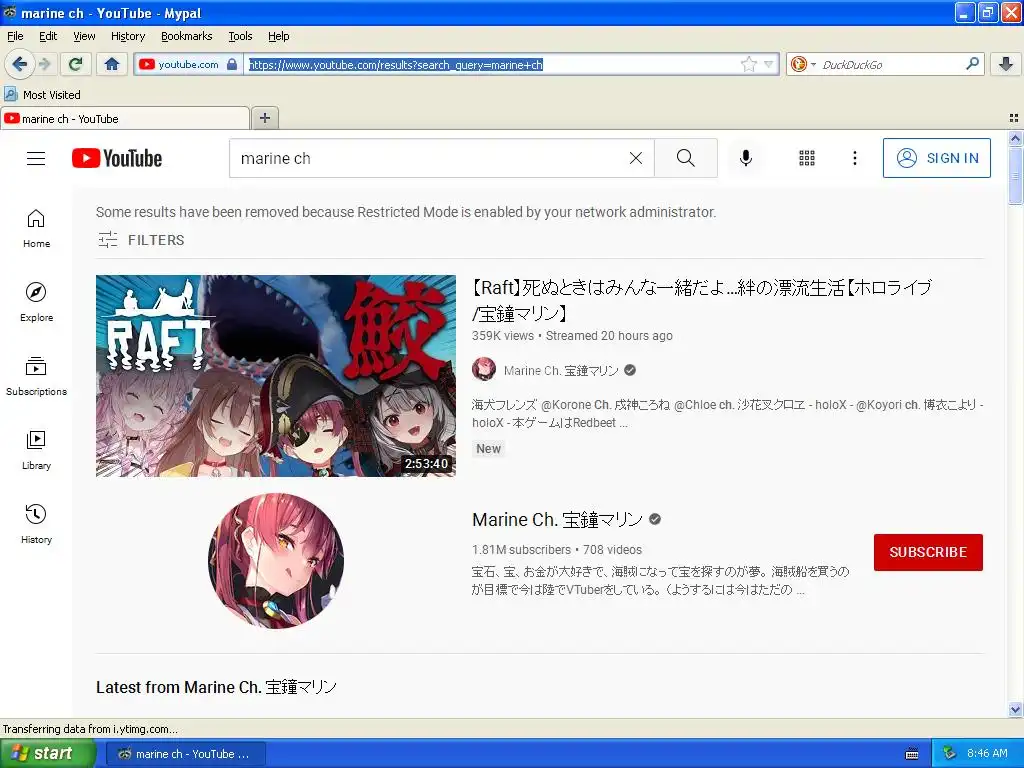
Task: Open the URL bar history dropdown
Action: [769, 64]
